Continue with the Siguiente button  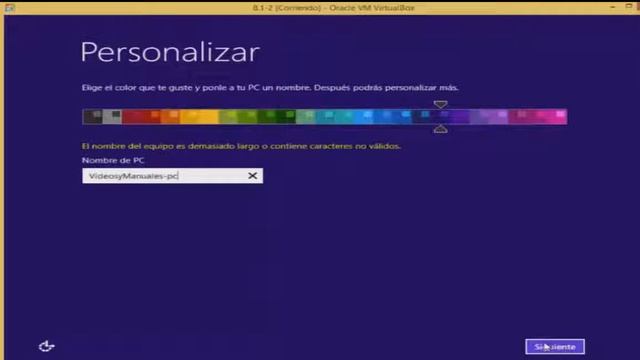[555, 347]
